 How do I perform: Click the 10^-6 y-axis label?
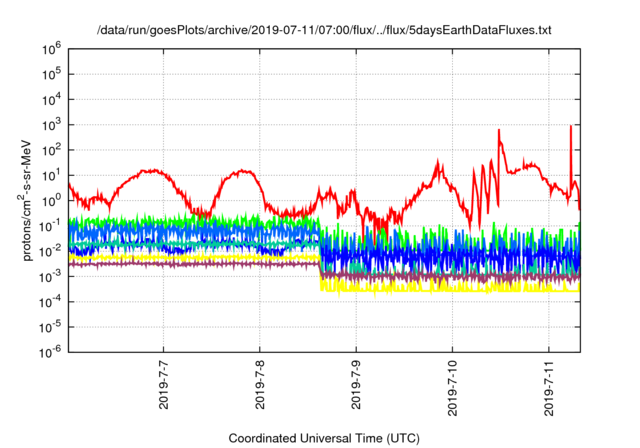coord(50,353)
